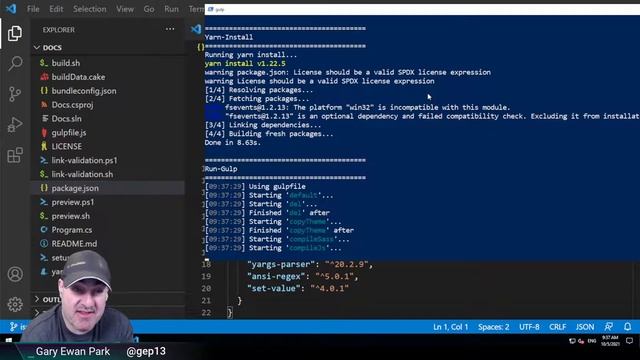Click the Run-Gulp heading in terminal
The height and width of the screenshot is (360, 640).
pos(221,169)
